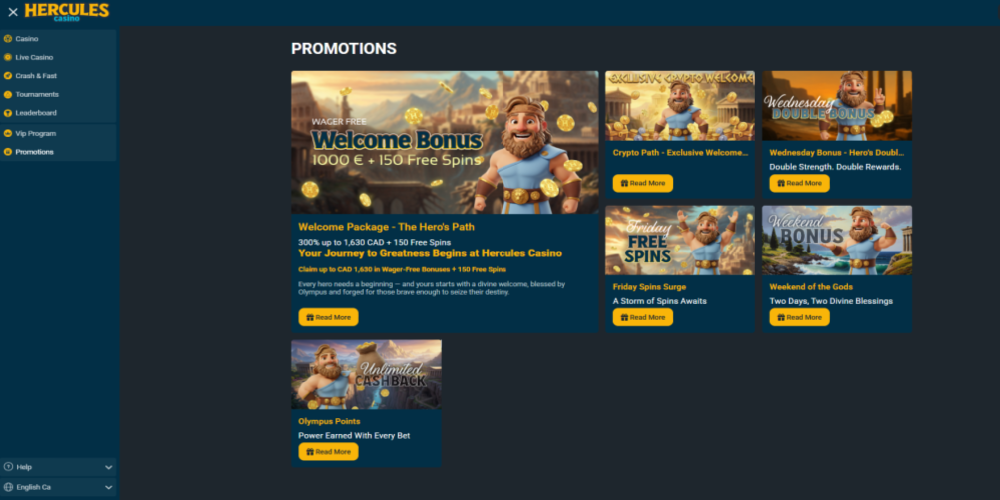Open Tournaments via its sidebar icon

[x=8, y=94]
